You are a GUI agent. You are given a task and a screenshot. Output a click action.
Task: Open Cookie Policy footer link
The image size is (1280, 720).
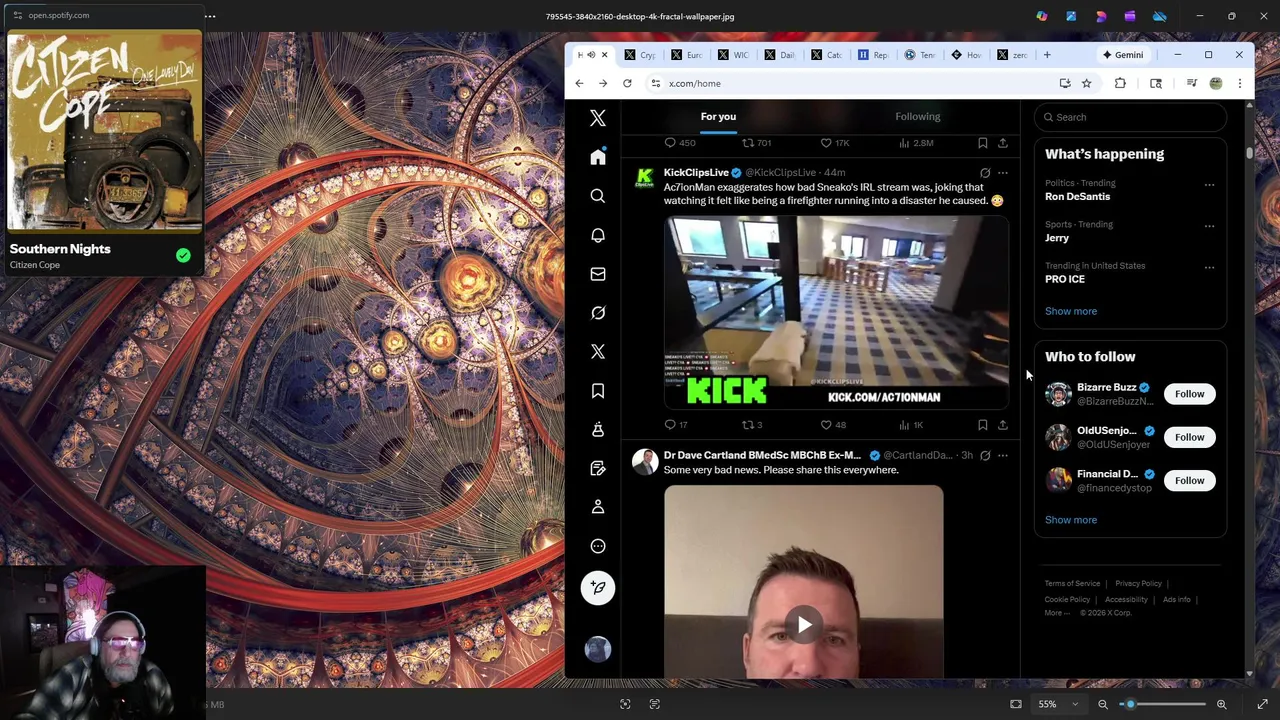click(1067, 600)
